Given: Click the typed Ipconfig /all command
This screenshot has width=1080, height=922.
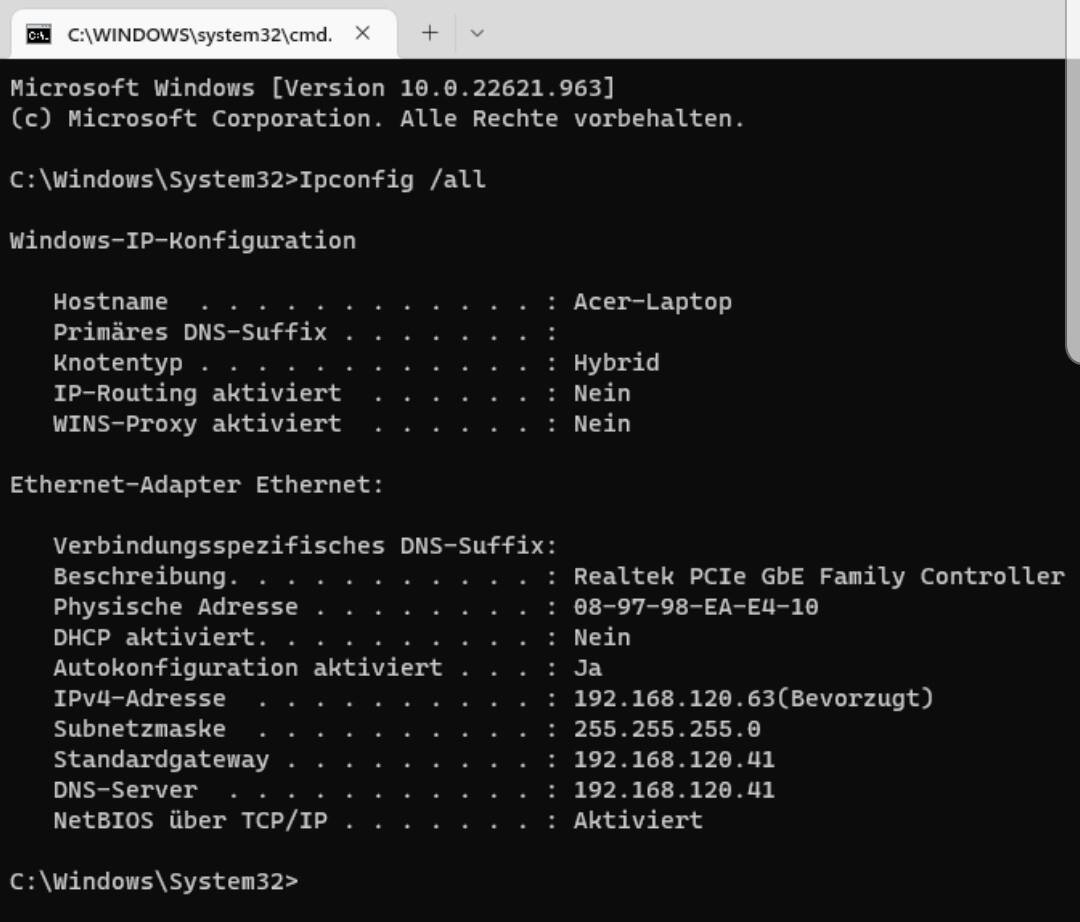Looking at the screenshot, I should pos(393,180).
